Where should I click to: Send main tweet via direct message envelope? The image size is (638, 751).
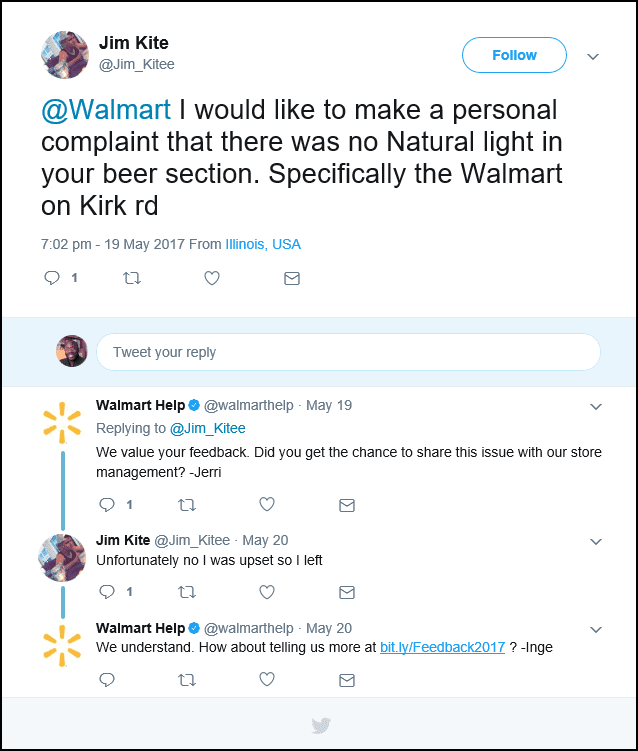point(292,279)
